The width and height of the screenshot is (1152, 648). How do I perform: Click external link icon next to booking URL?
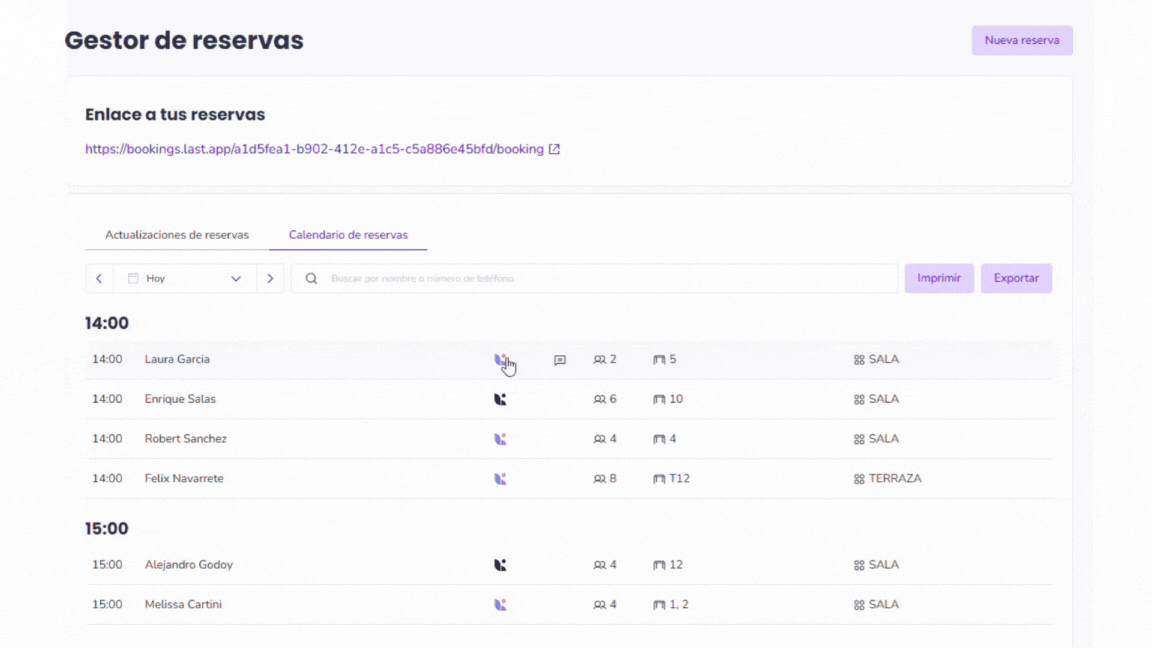pyautogui.click(x=555, y=150)
